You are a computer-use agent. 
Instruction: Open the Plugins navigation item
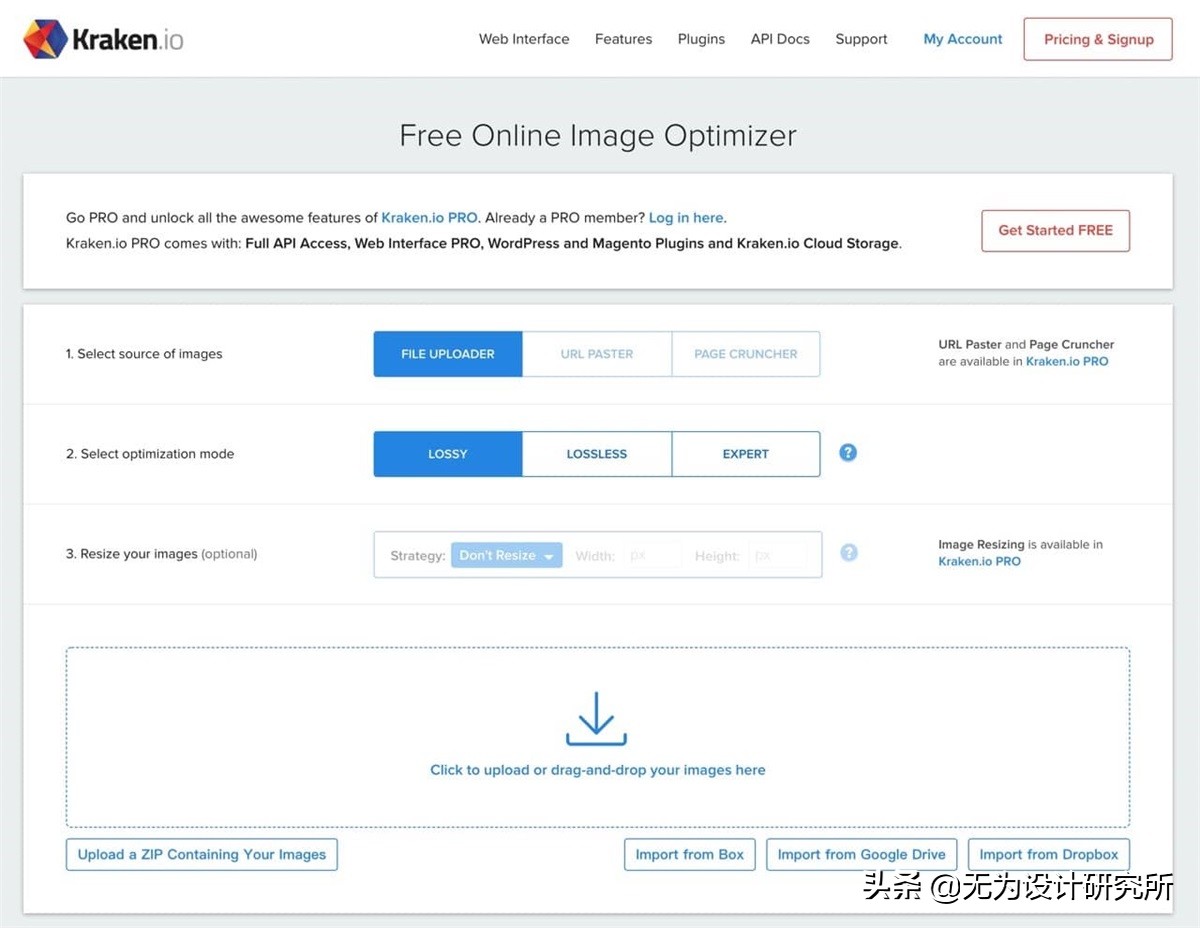pyautogui.click(x=701, y=39)
